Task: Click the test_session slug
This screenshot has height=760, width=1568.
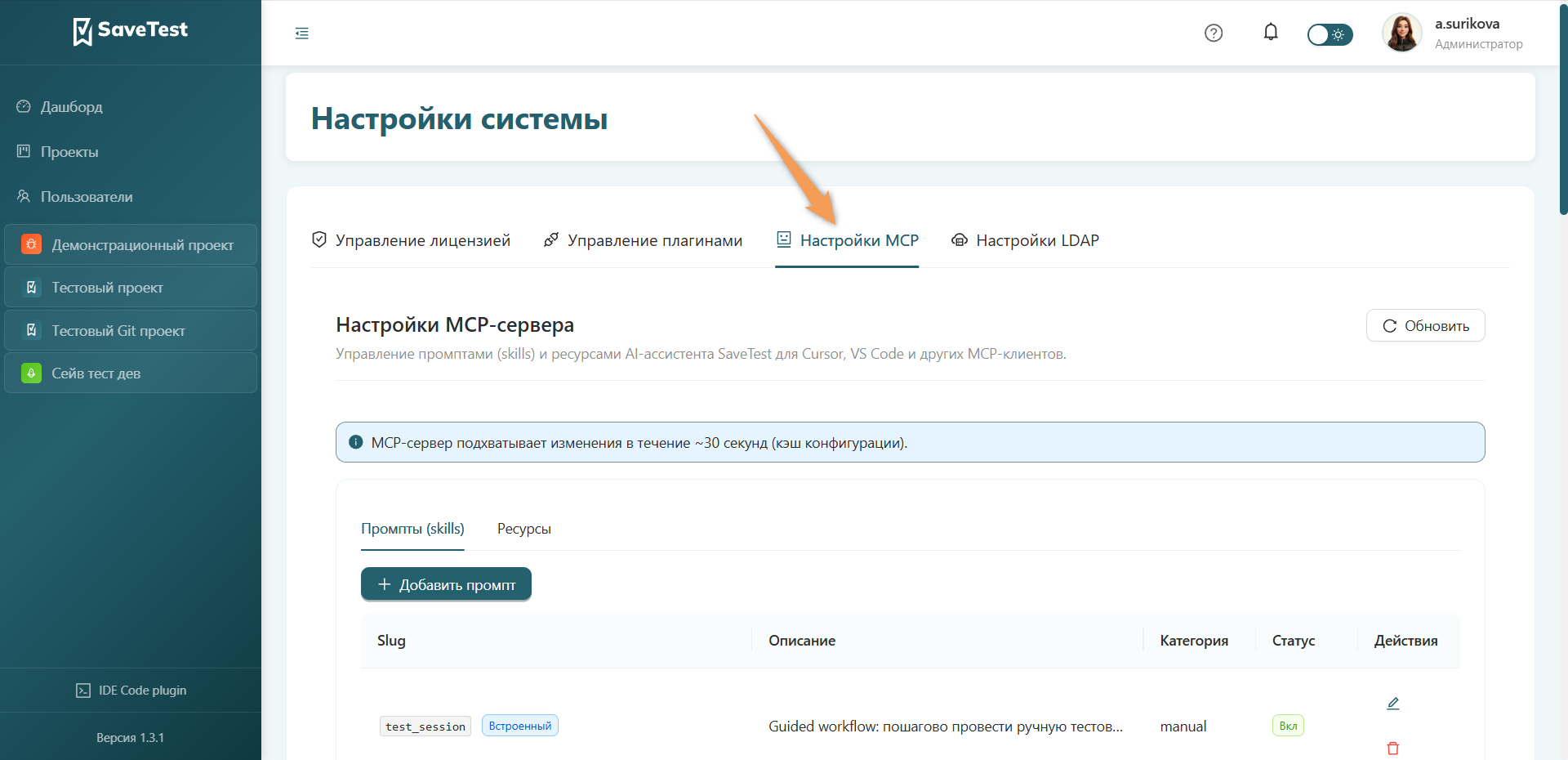Action: point(425,726)
